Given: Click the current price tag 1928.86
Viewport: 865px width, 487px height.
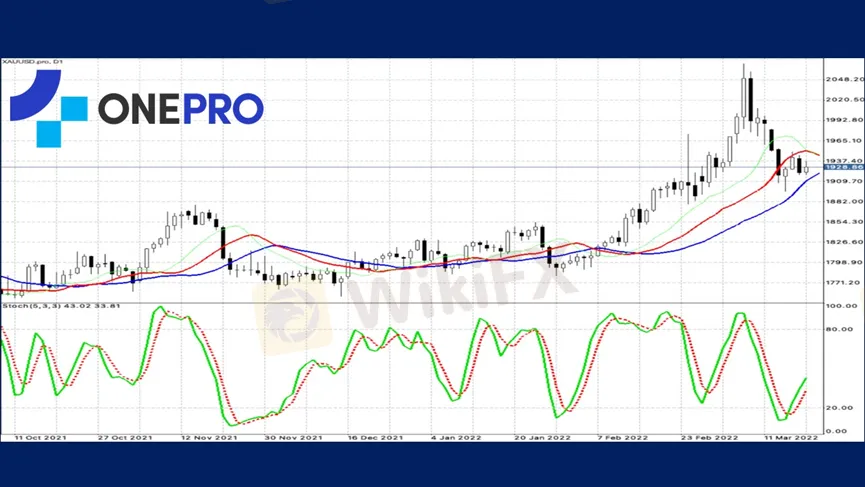Looking at the screenshot, I should 844,167.
